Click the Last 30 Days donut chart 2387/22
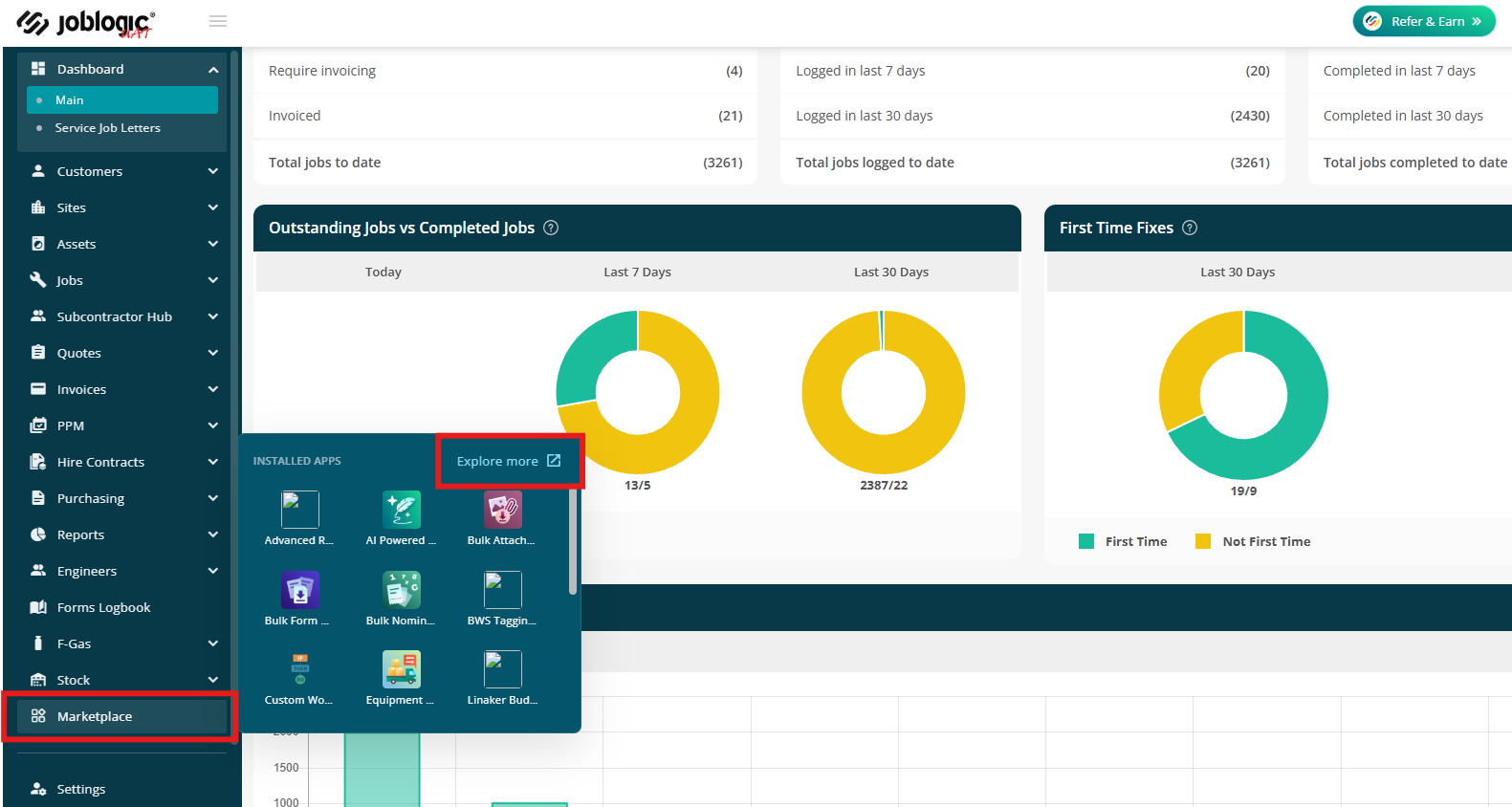The height and width of the screenshot is (807, 1512). tap(884, 393)
